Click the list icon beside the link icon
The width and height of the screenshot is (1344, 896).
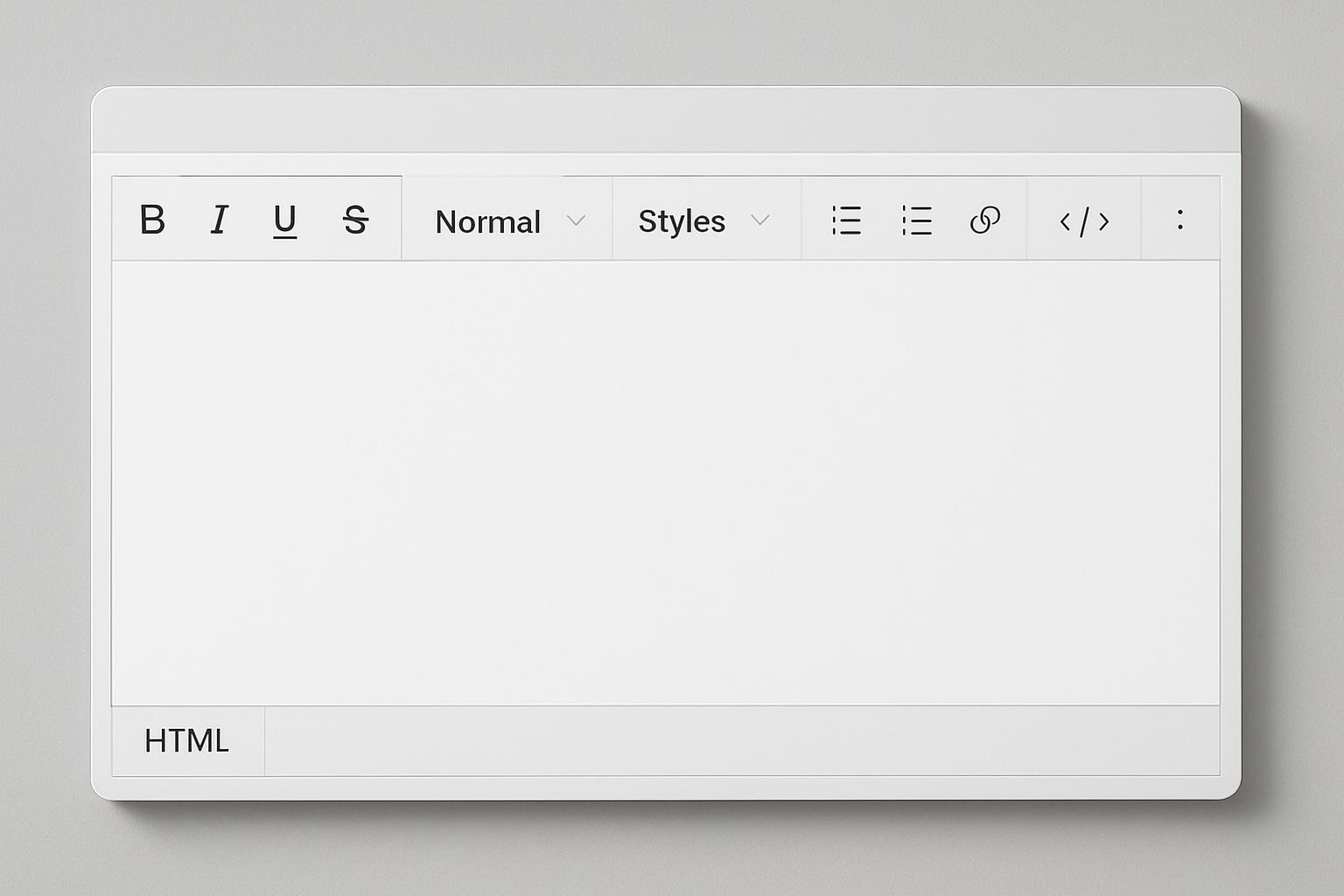coord(916,220)
